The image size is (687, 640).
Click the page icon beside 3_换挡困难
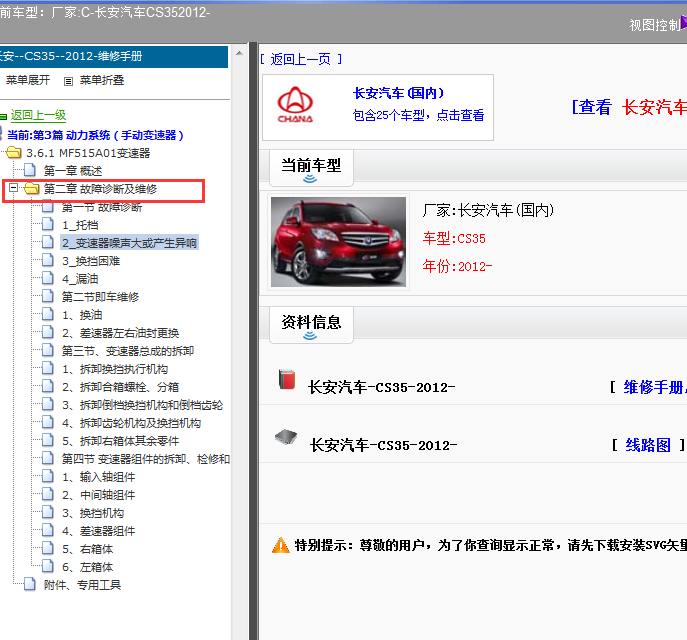(x=48, y=260)
